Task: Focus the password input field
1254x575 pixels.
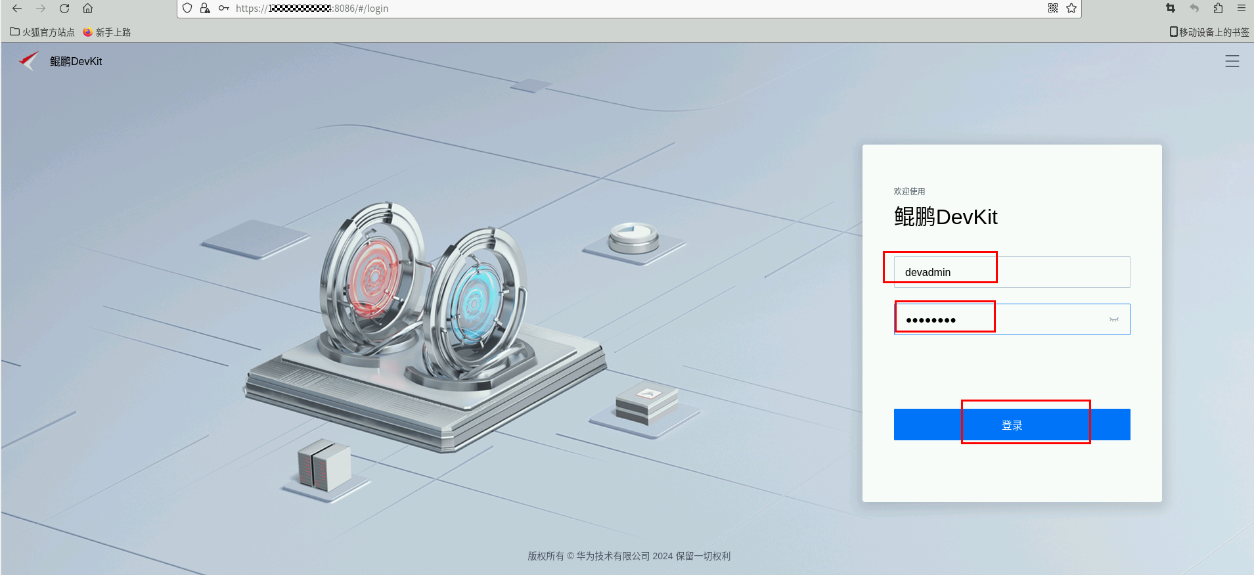Action: pyautogui.click(x=1012, y=319)
